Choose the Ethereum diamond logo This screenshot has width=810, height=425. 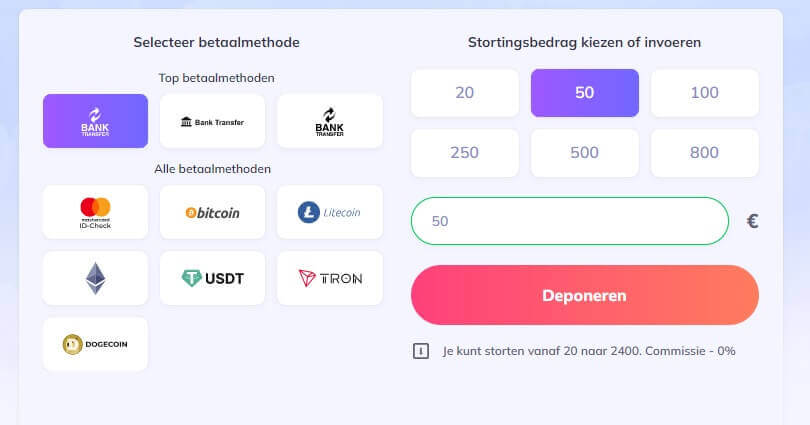click(95, 278)
